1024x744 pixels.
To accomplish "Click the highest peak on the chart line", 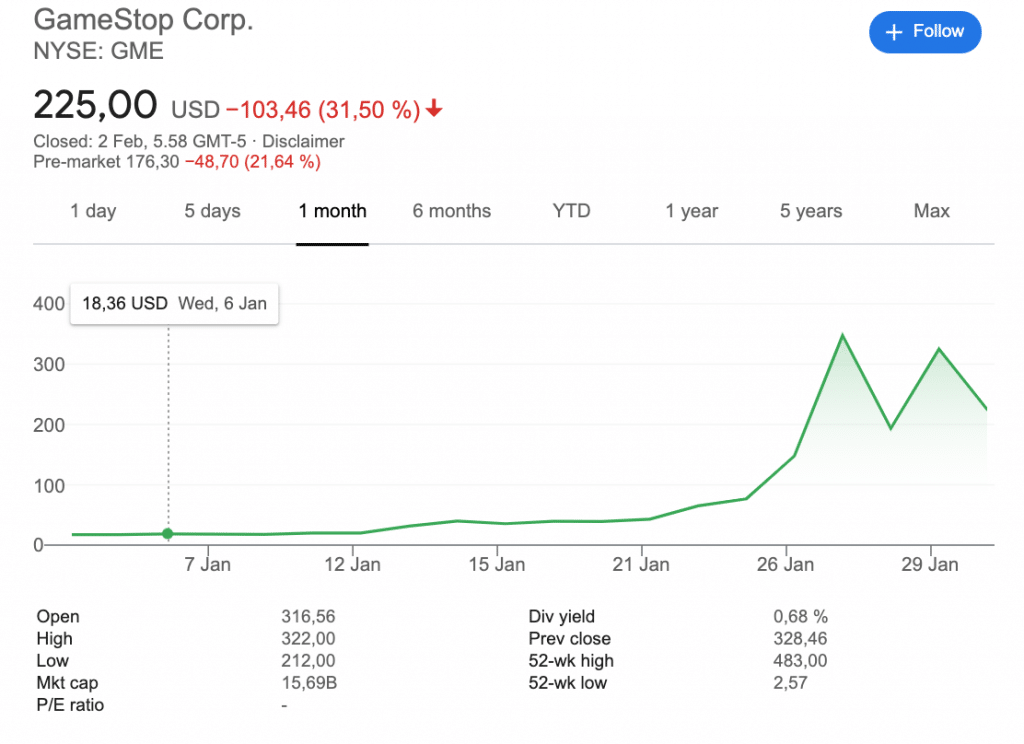I will tap(842, 336).
